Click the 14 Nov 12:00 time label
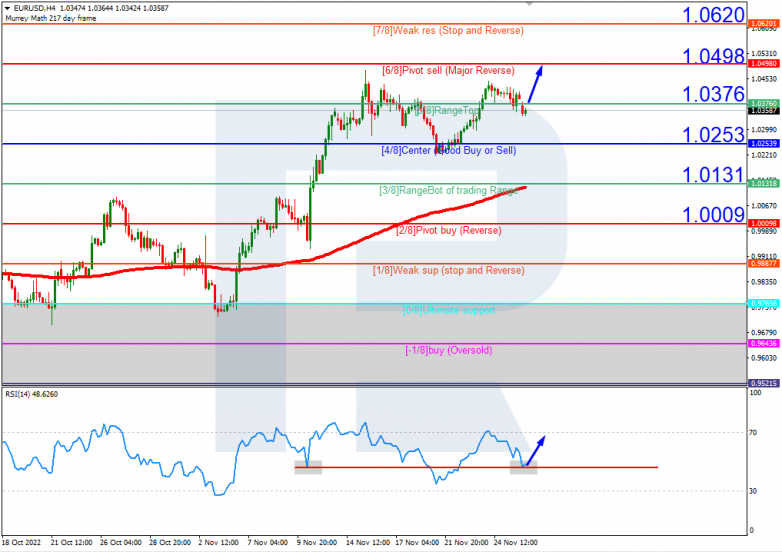Viewport: 782px width, 552px height. point(368,543)
